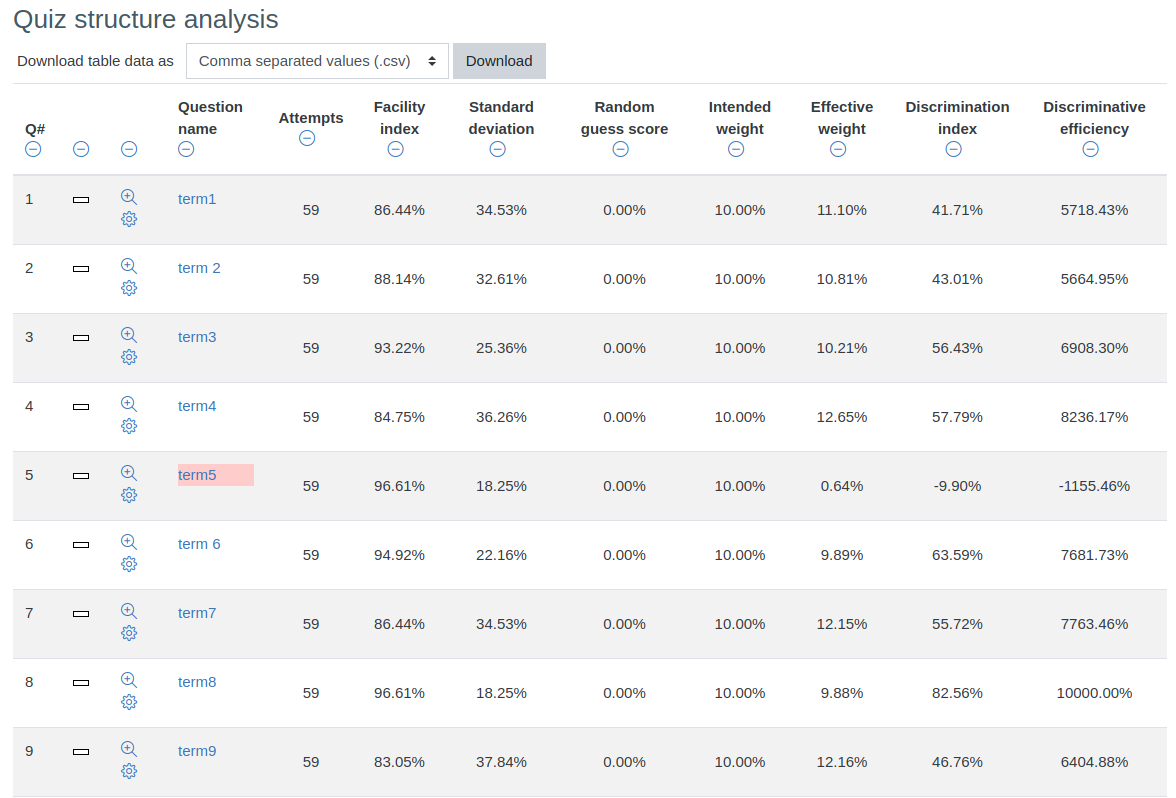The height and width of the screenshot is (798, 1176).
Task: Open the download format dropdown
Action: 317,61
